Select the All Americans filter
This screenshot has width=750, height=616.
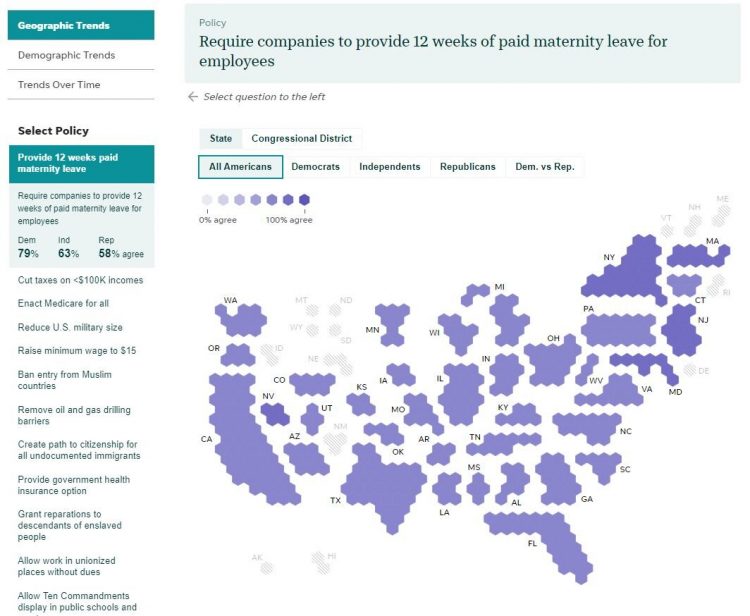240,167
